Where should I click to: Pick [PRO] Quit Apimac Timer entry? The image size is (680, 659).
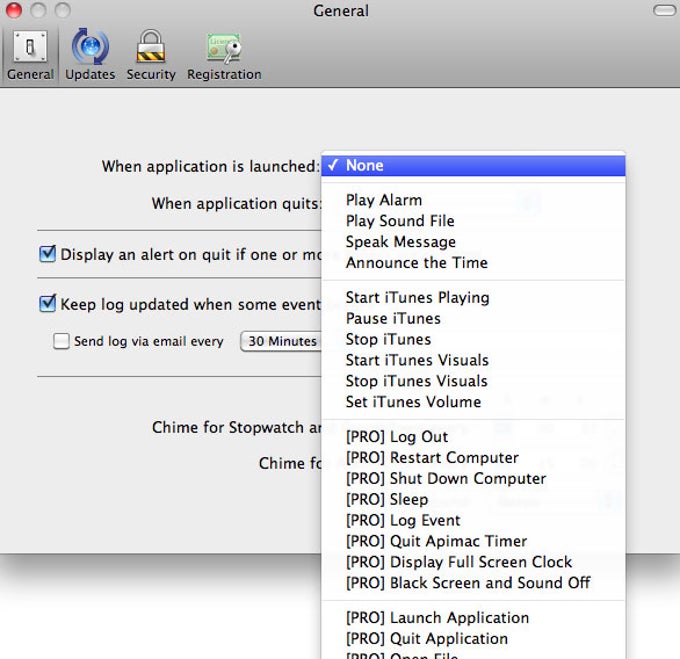473,541
